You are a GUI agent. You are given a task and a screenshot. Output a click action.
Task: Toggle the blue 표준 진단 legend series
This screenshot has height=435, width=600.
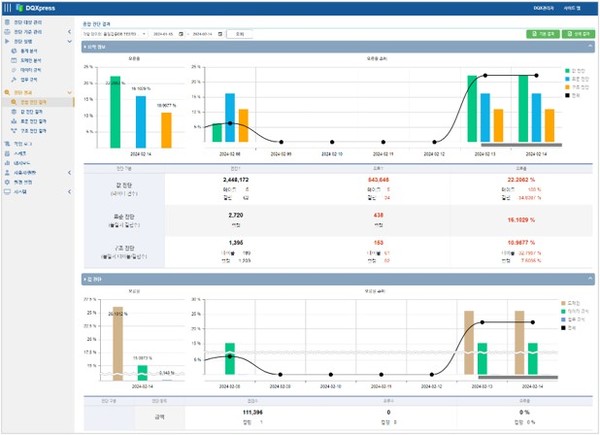(x=567, y=79)
